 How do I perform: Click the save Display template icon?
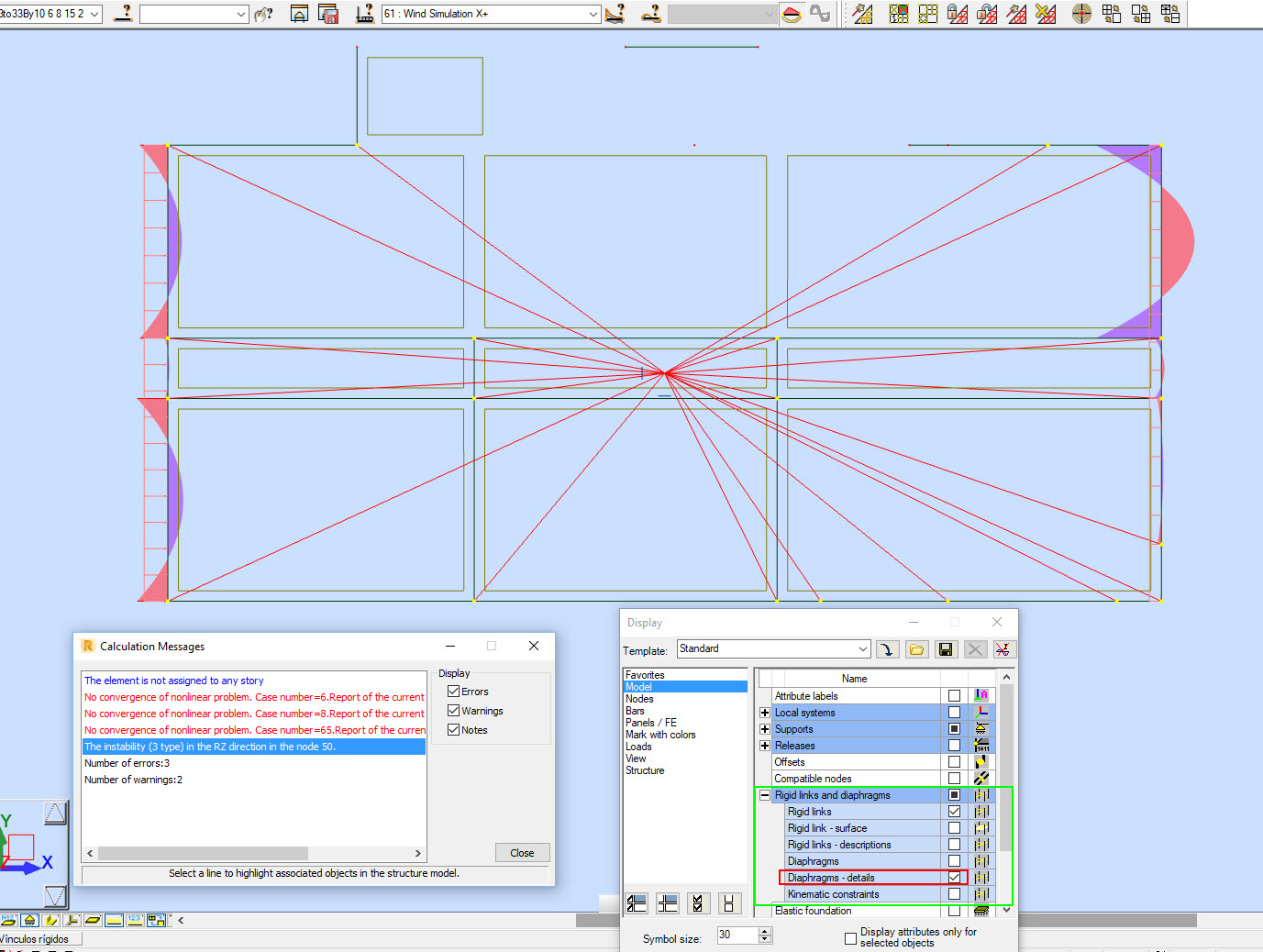[946, 648]
